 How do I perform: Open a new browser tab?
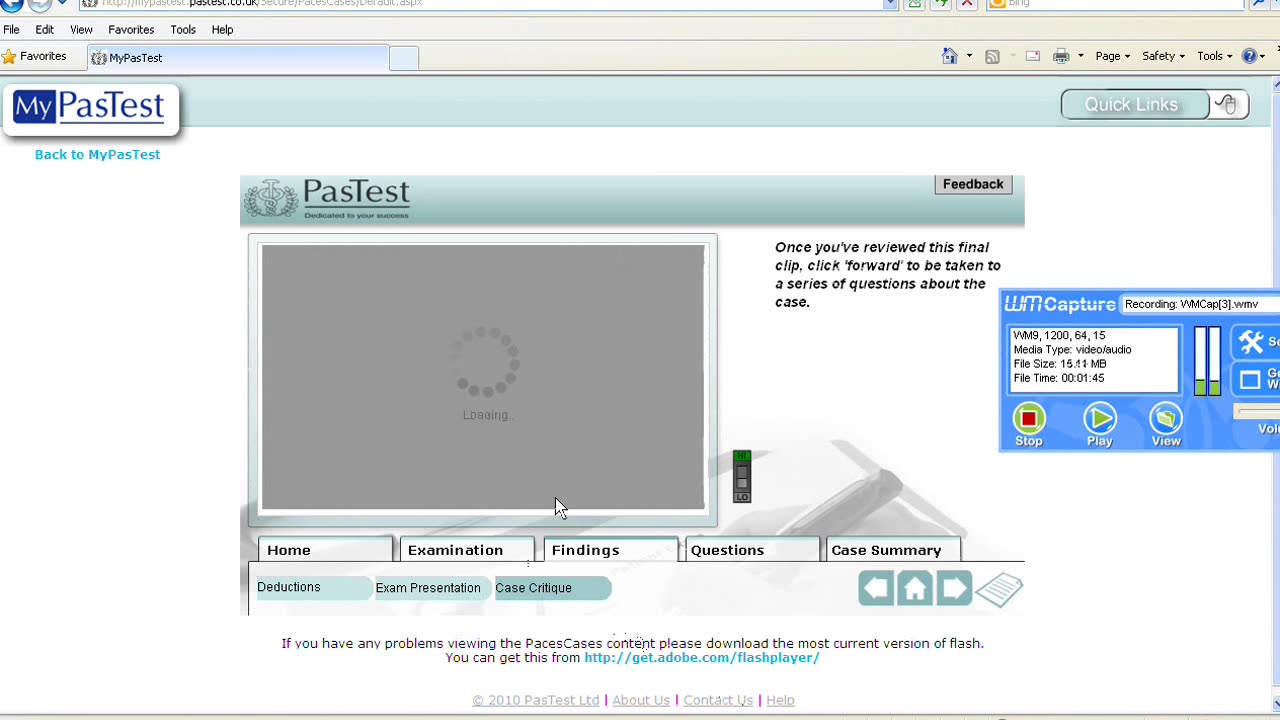point(404,58)
